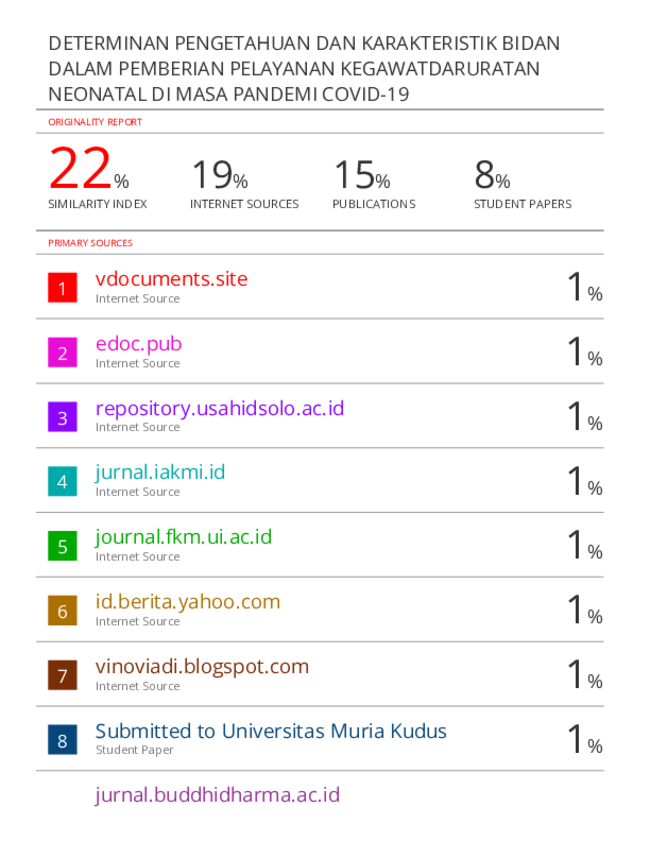Click the report title heading text

(x=304, y=69)
